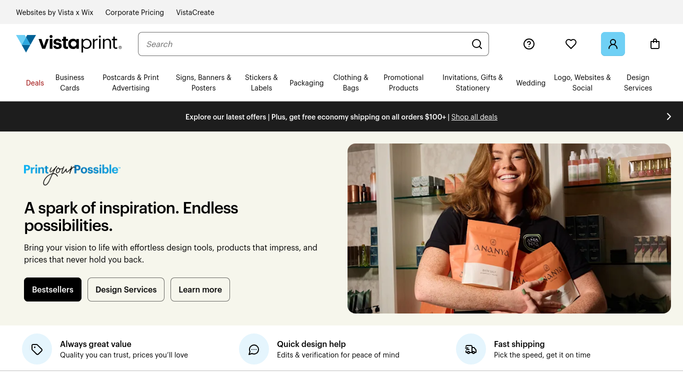Click the Vistaprint logo

[69, 44]
